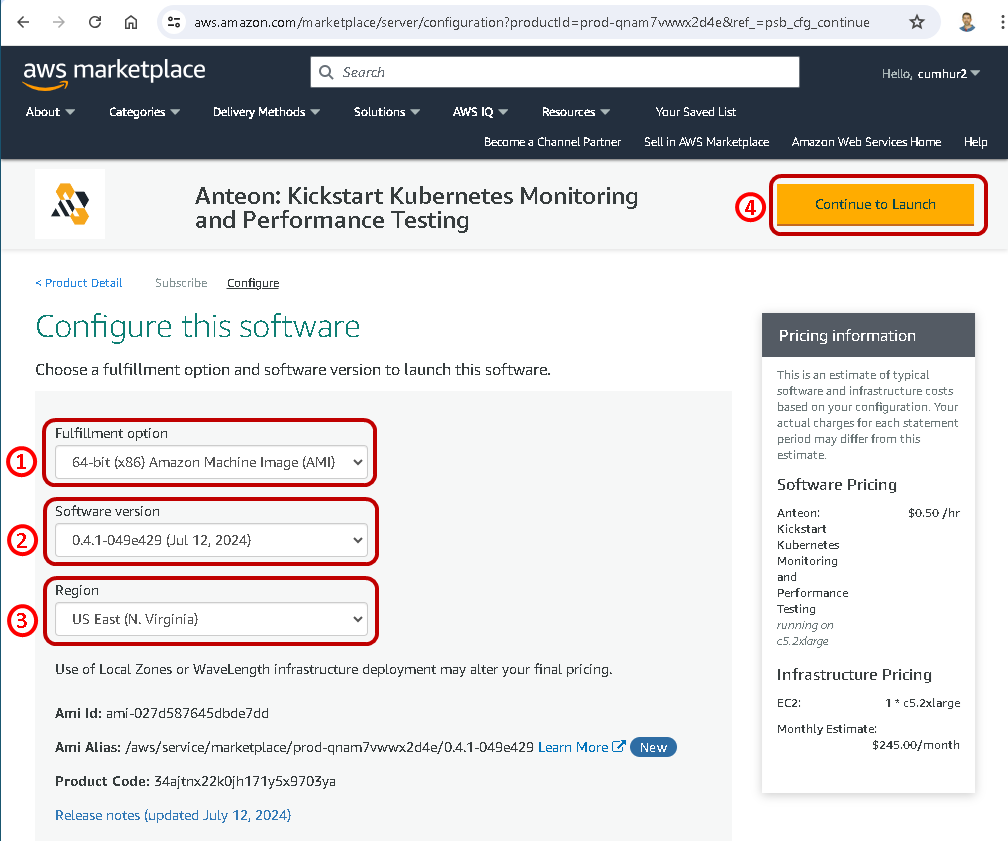The height and width of the screenshot is (841, 1008).
Task: Click the AWS Marketplace logo
Action: [x=114, y=73]
